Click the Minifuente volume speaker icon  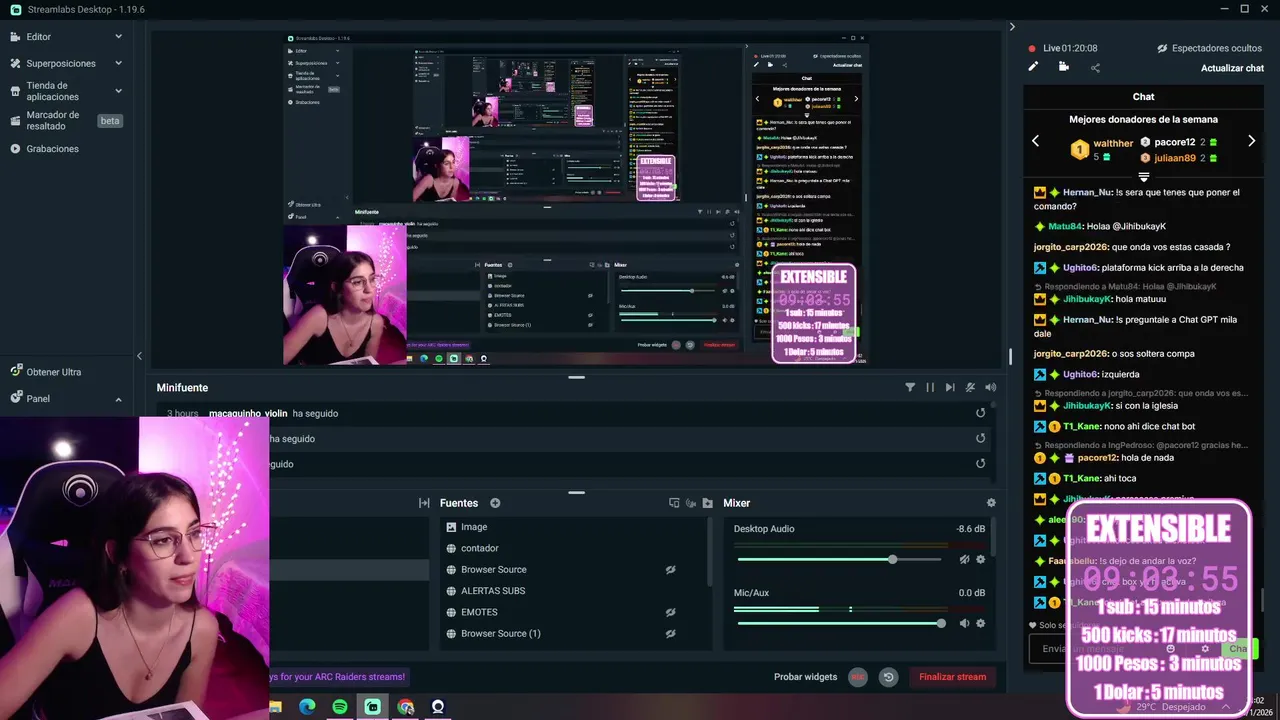(x=991, y=387)
